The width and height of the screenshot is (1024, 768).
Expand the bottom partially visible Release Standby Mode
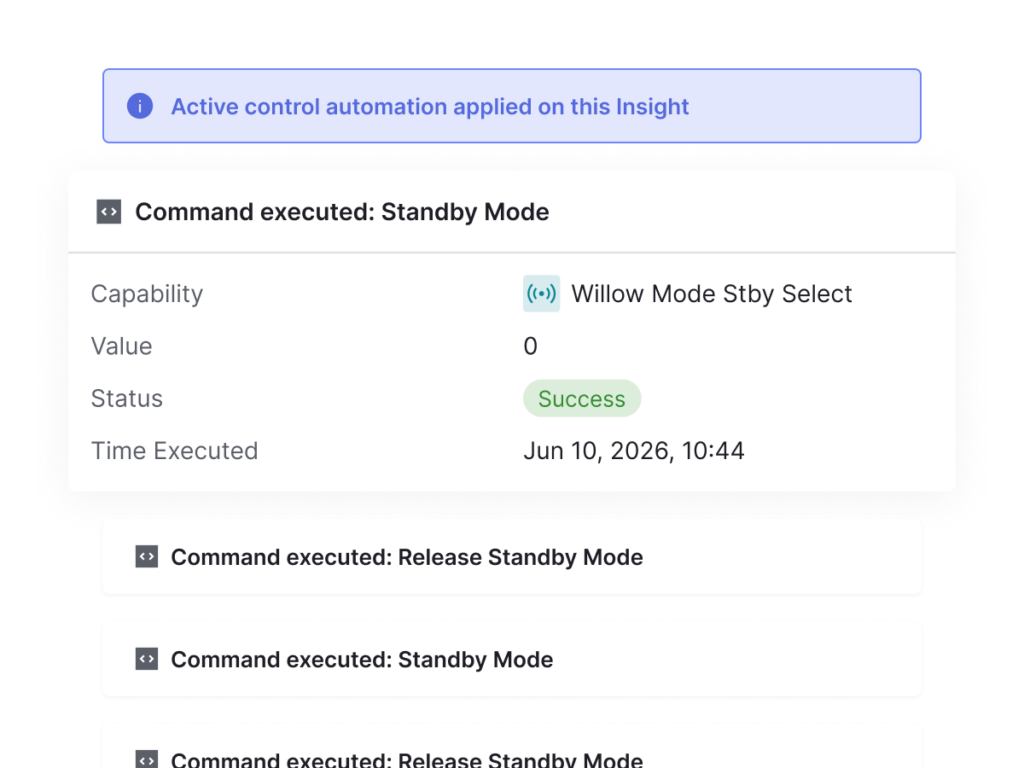pos(512,748)
